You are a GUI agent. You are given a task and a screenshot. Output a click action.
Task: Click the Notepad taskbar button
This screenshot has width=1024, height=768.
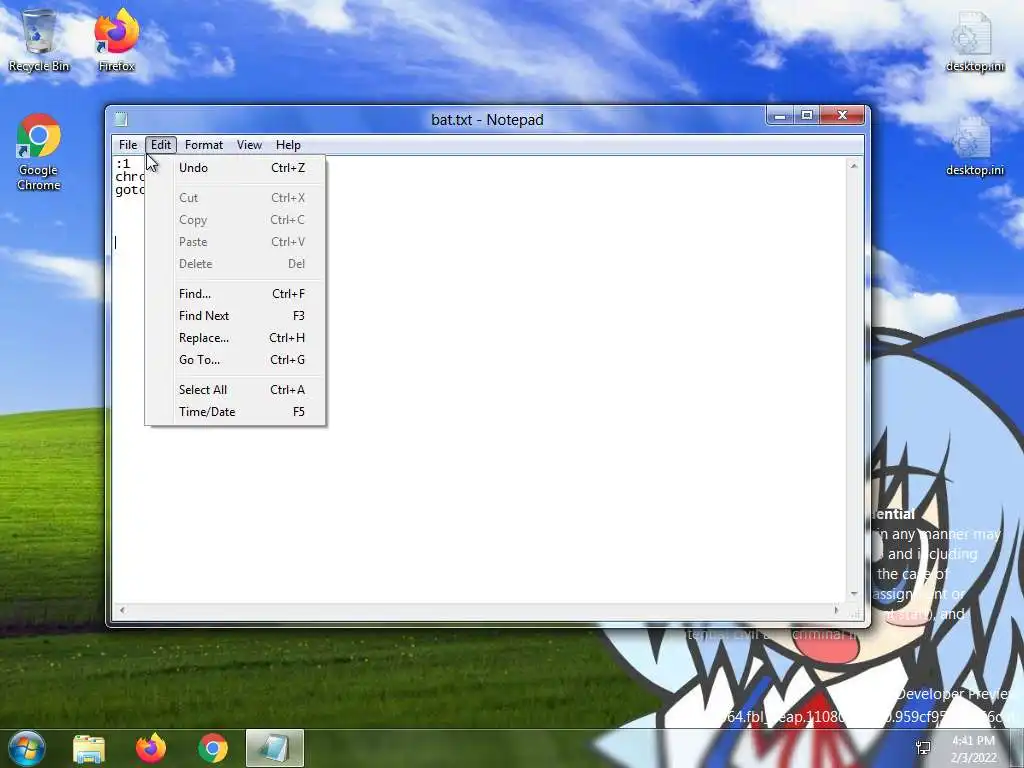275,748
